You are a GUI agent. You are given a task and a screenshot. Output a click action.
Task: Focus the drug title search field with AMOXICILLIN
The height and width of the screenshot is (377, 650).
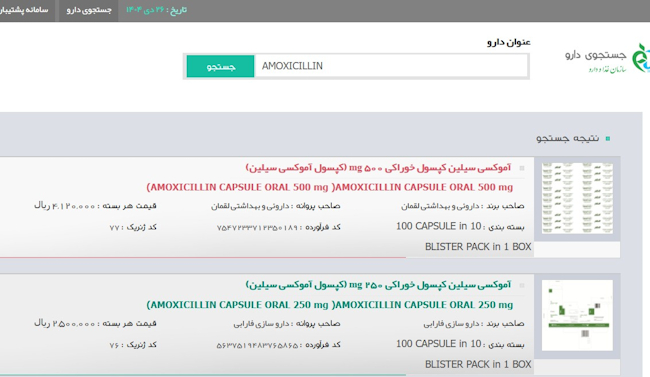[x=391, y=66]
